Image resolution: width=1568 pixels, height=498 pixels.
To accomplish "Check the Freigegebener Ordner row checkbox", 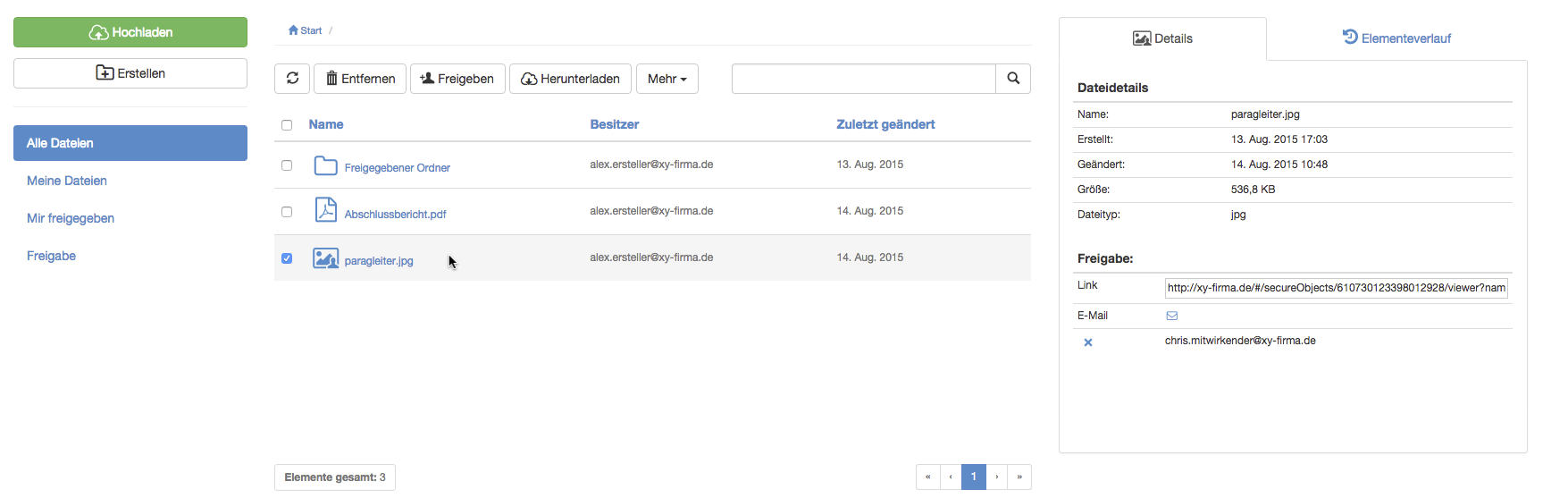I will coord(287,165).
